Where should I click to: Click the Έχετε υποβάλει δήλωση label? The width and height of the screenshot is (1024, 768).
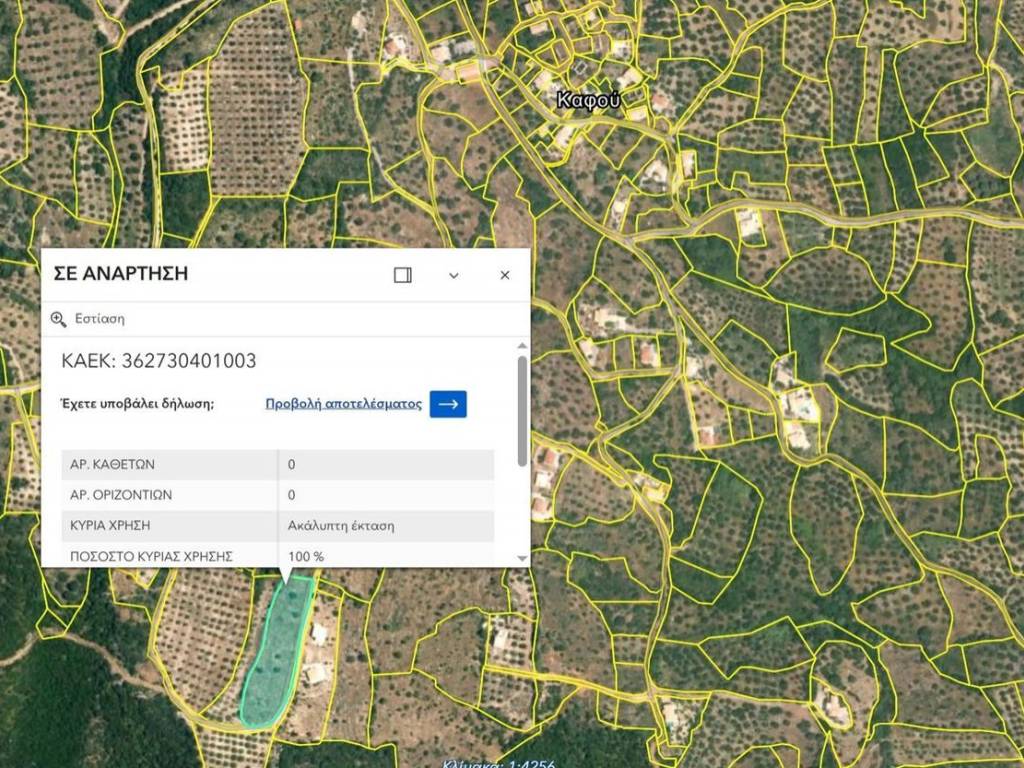pyautogui.click(x=138, y=404)
